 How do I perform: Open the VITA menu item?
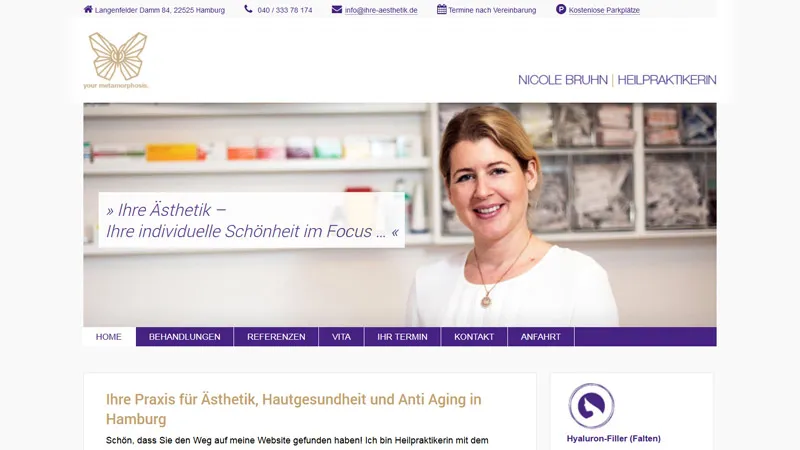(x=341, y=337)
